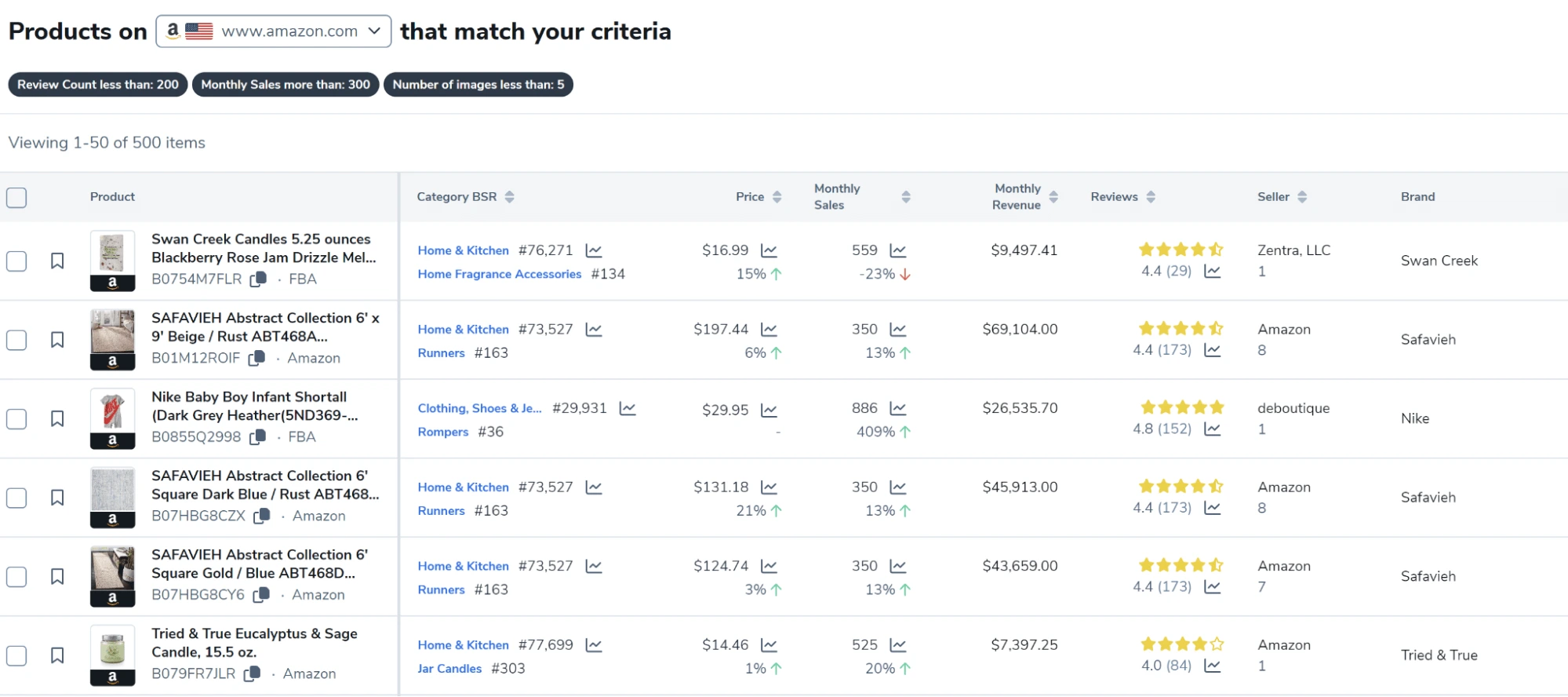The height and width of the screenshot is (697, 1568).
Task: Bookmark the Swan Creek Candles product
Action: [57, 261]
